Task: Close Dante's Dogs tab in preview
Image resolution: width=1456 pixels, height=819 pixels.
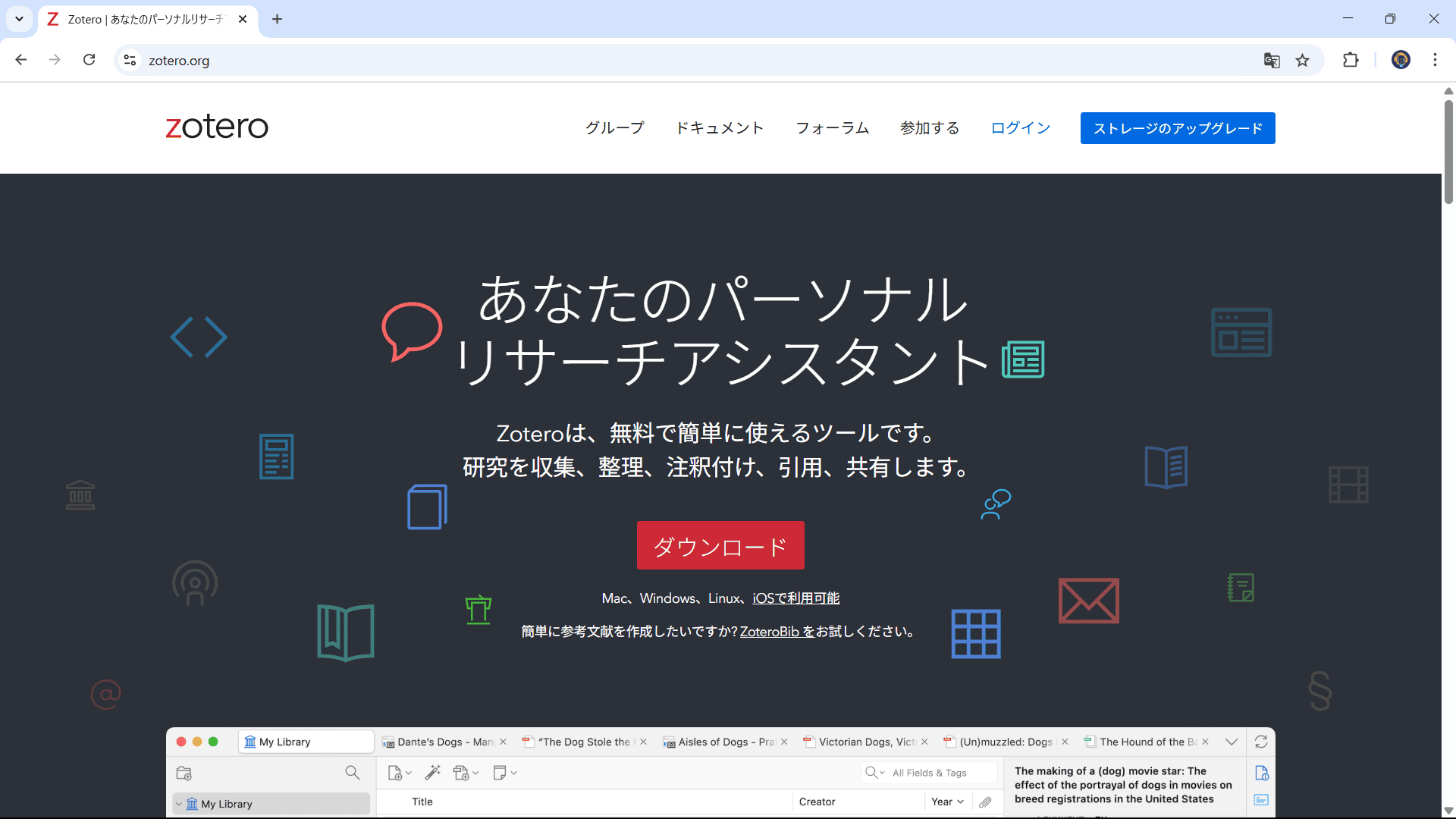Action: tap(503, 742)
